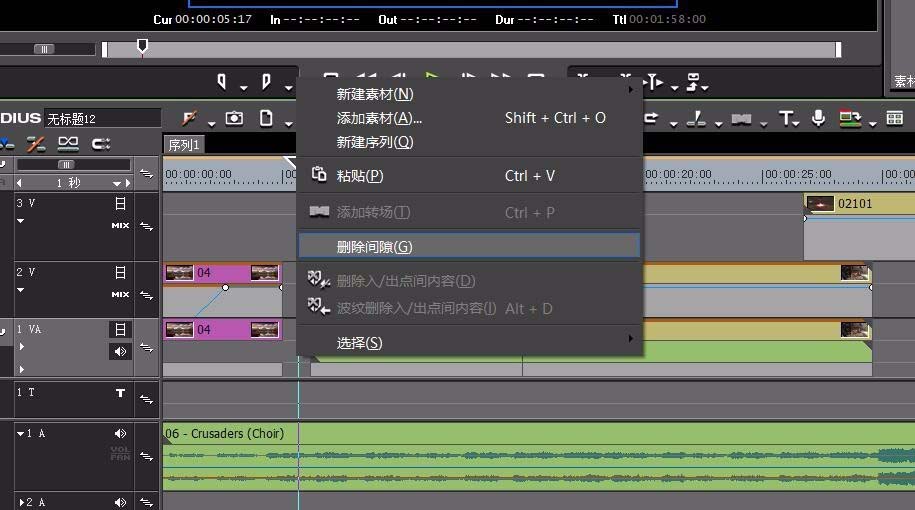
Task: Select the 02101 clip on the 3 V track
Action: tap(859, 204)
